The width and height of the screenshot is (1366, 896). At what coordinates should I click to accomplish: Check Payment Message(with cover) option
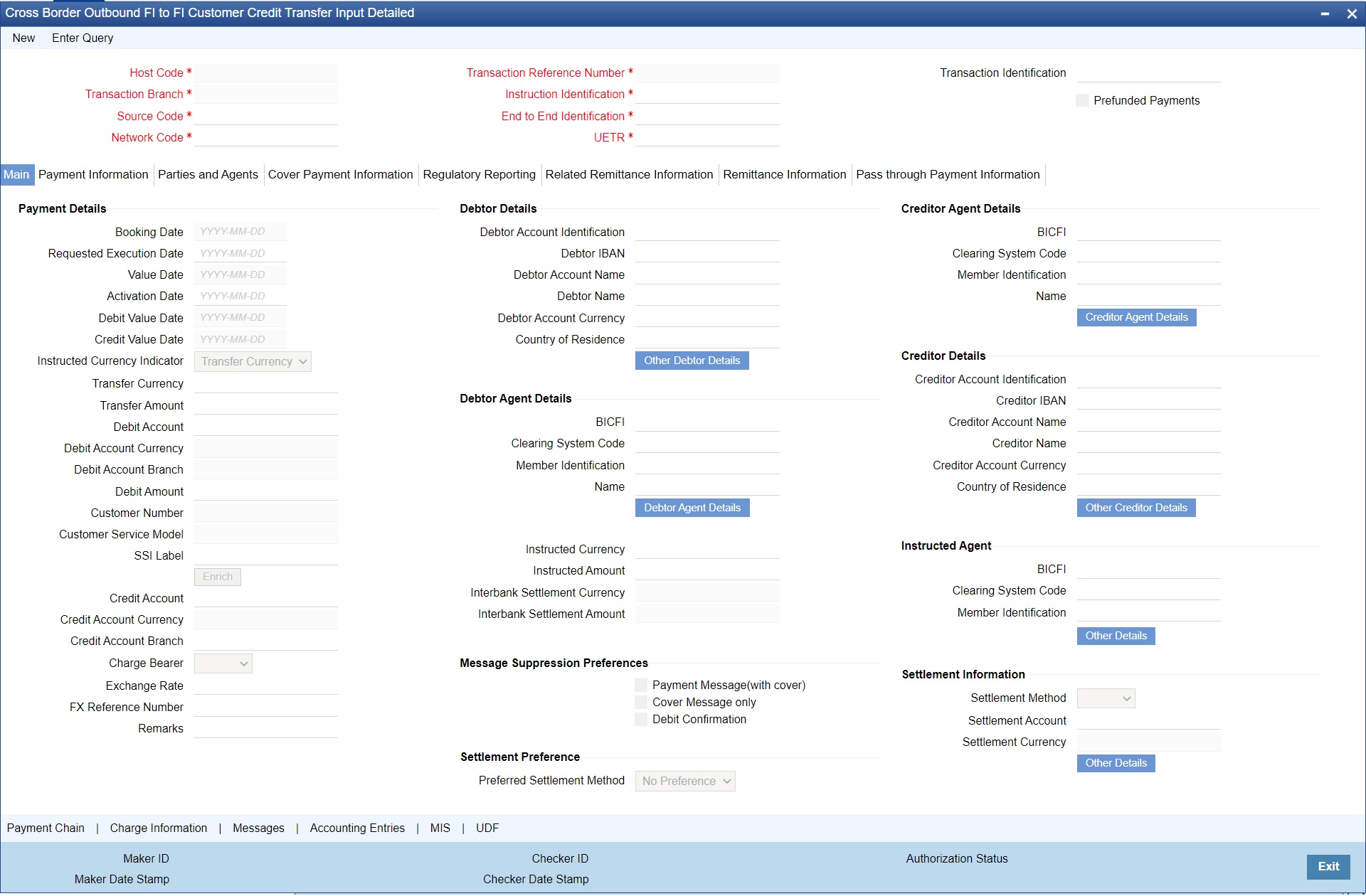tap(641, 685)
